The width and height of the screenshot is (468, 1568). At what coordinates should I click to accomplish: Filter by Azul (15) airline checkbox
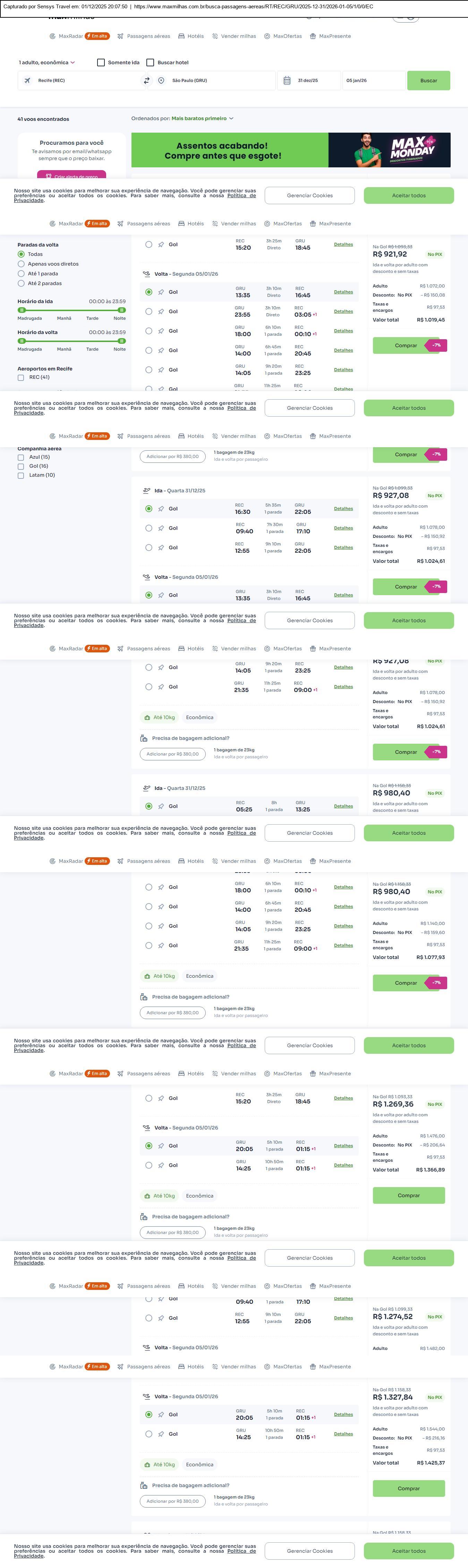tap(21, 457)
